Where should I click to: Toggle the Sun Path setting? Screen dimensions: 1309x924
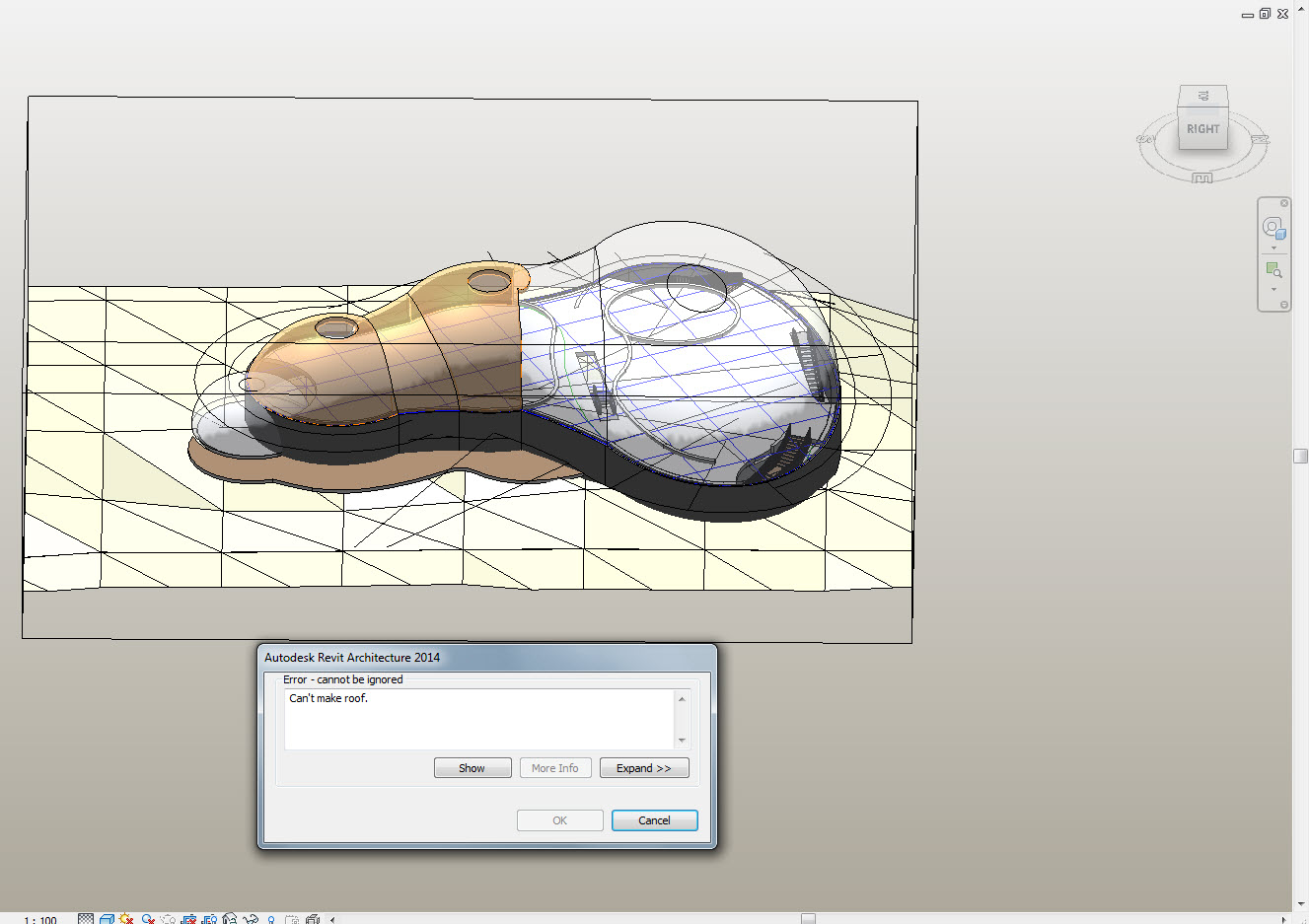(127, 919)
